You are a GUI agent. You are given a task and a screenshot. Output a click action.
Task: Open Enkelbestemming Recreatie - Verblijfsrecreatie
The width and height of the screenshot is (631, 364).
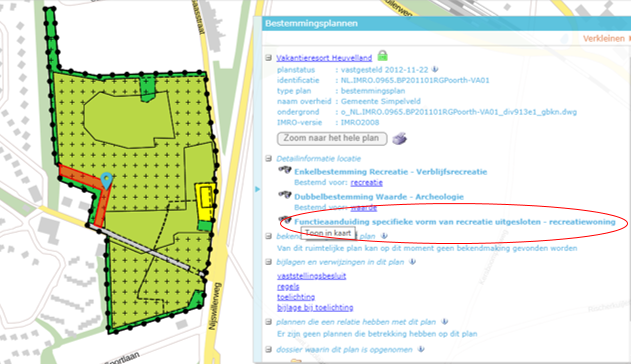(x=390, y=172)
